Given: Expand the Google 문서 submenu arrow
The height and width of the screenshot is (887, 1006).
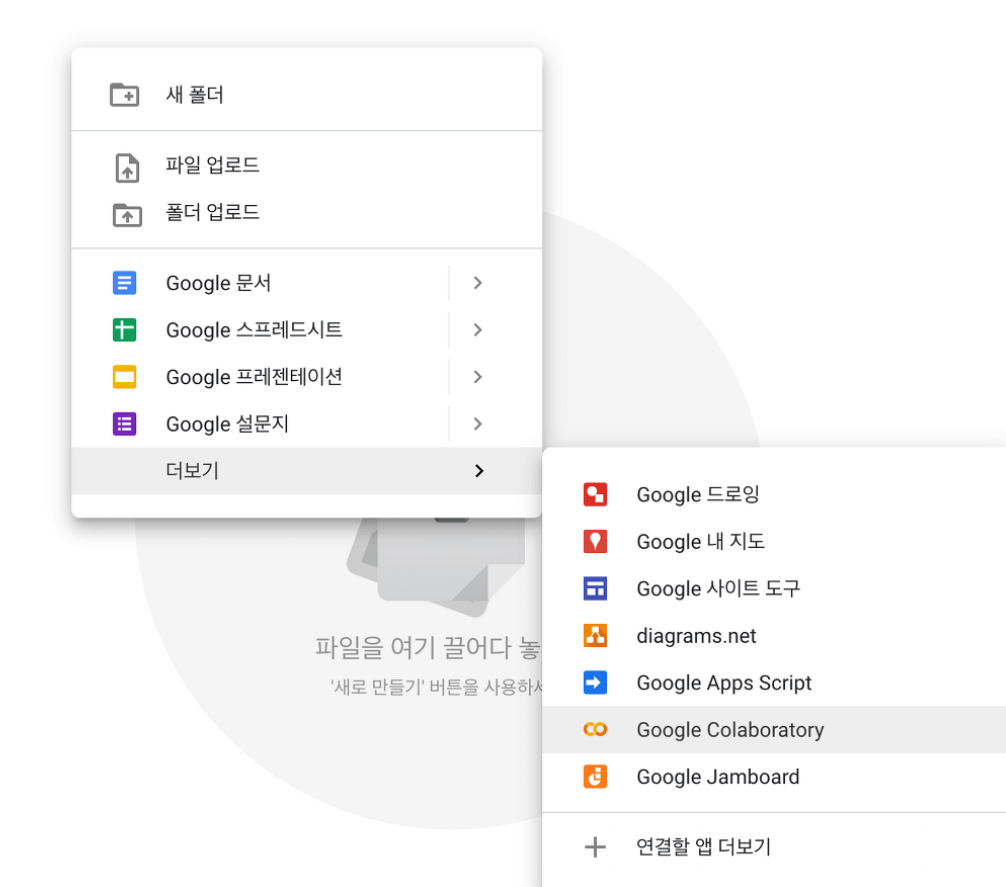Looking at the screenshot, I should (477, 283).
